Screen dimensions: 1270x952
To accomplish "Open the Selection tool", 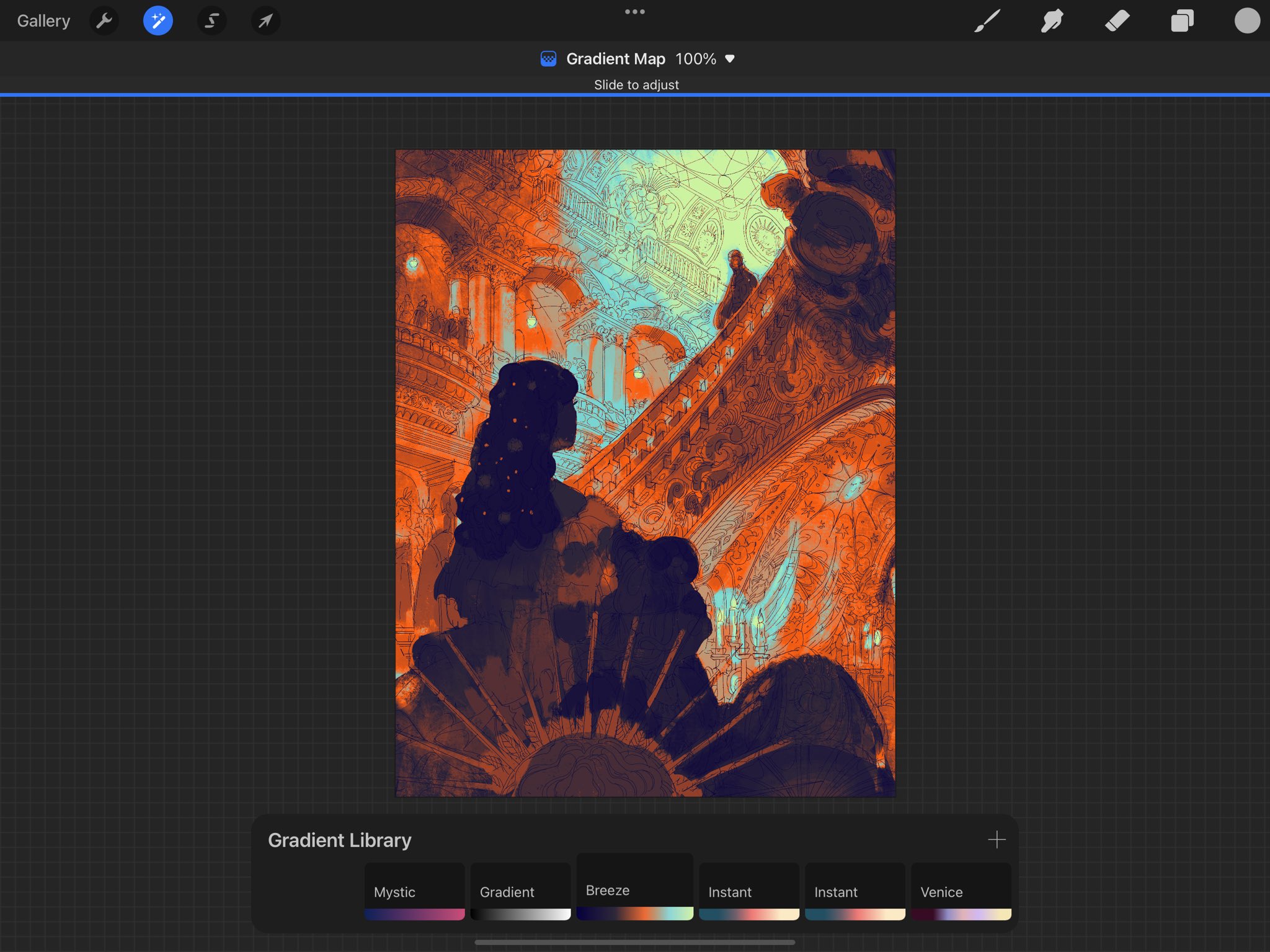I will tap(211, 21).
